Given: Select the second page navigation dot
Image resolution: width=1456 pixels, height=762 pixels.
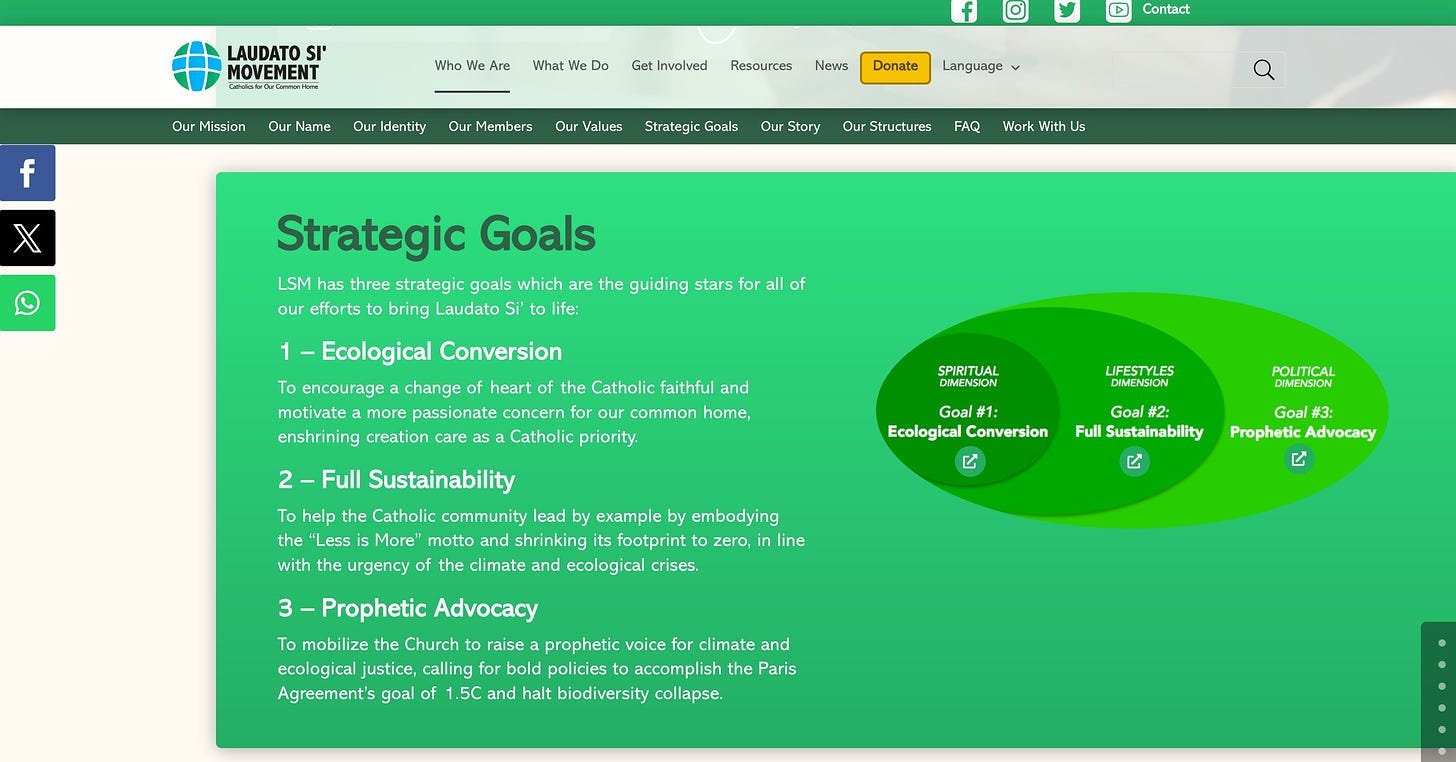Looking at the screenshot, I should click(1442, 665).
